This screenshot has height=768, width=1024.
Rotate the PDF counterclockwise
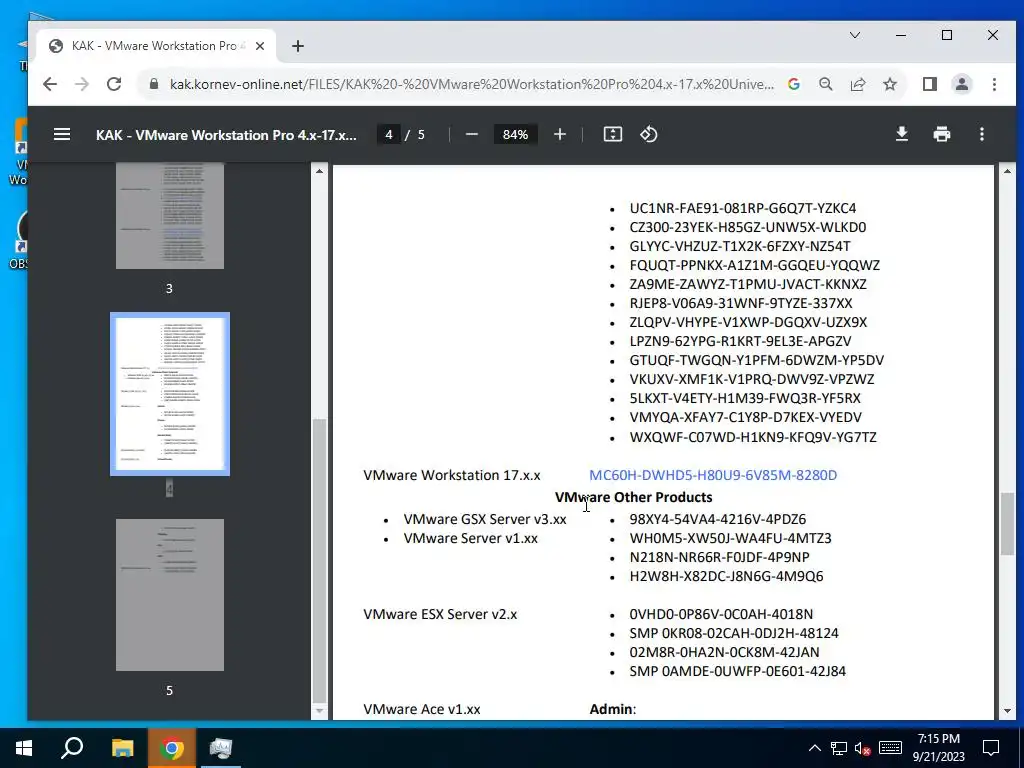648,135
